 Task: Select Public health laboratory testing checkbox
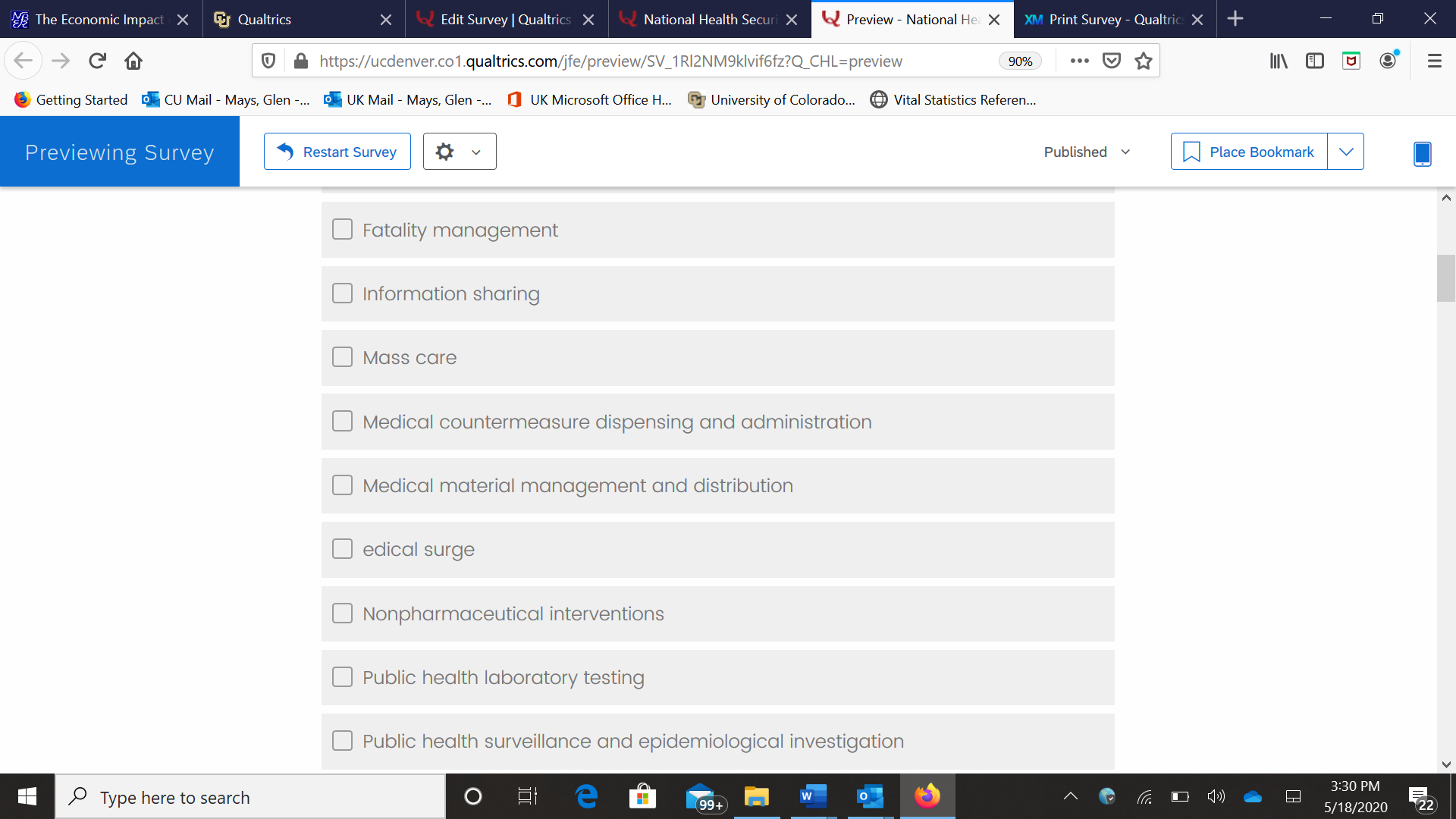pos(343,677)
